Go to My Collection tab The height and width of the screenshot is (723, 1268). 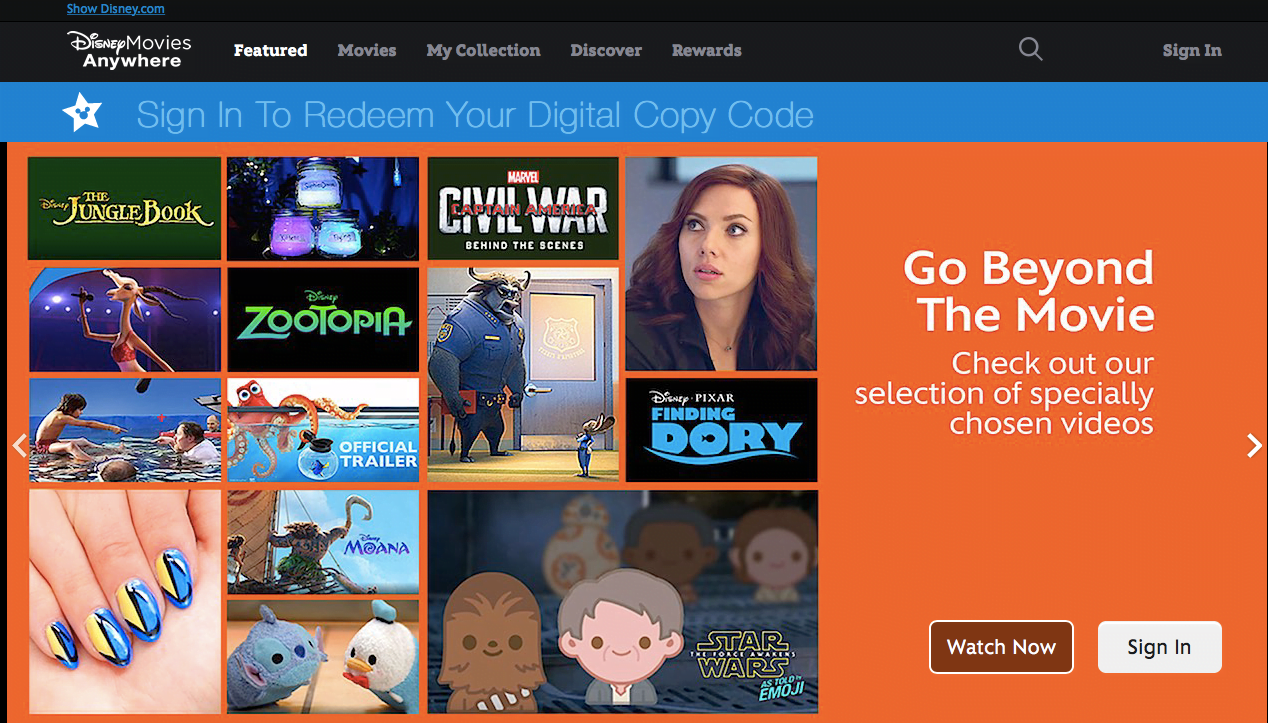tap(483, 50)
